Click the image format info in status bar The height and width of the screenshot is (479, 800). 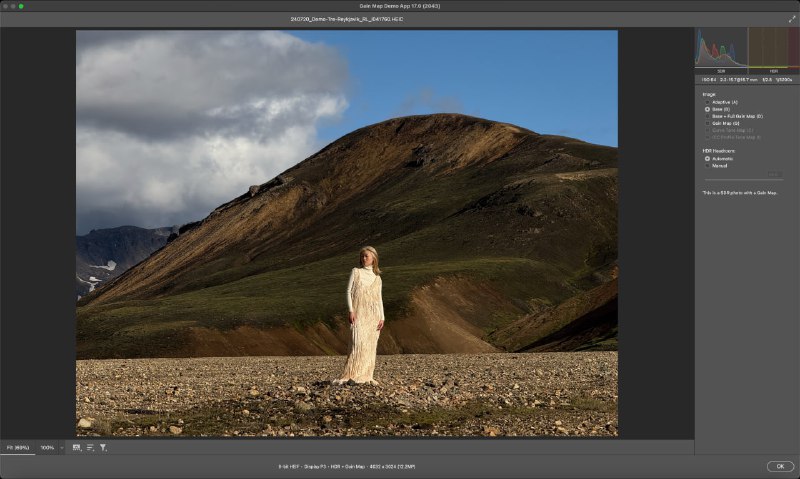click(x=346, y=466)
